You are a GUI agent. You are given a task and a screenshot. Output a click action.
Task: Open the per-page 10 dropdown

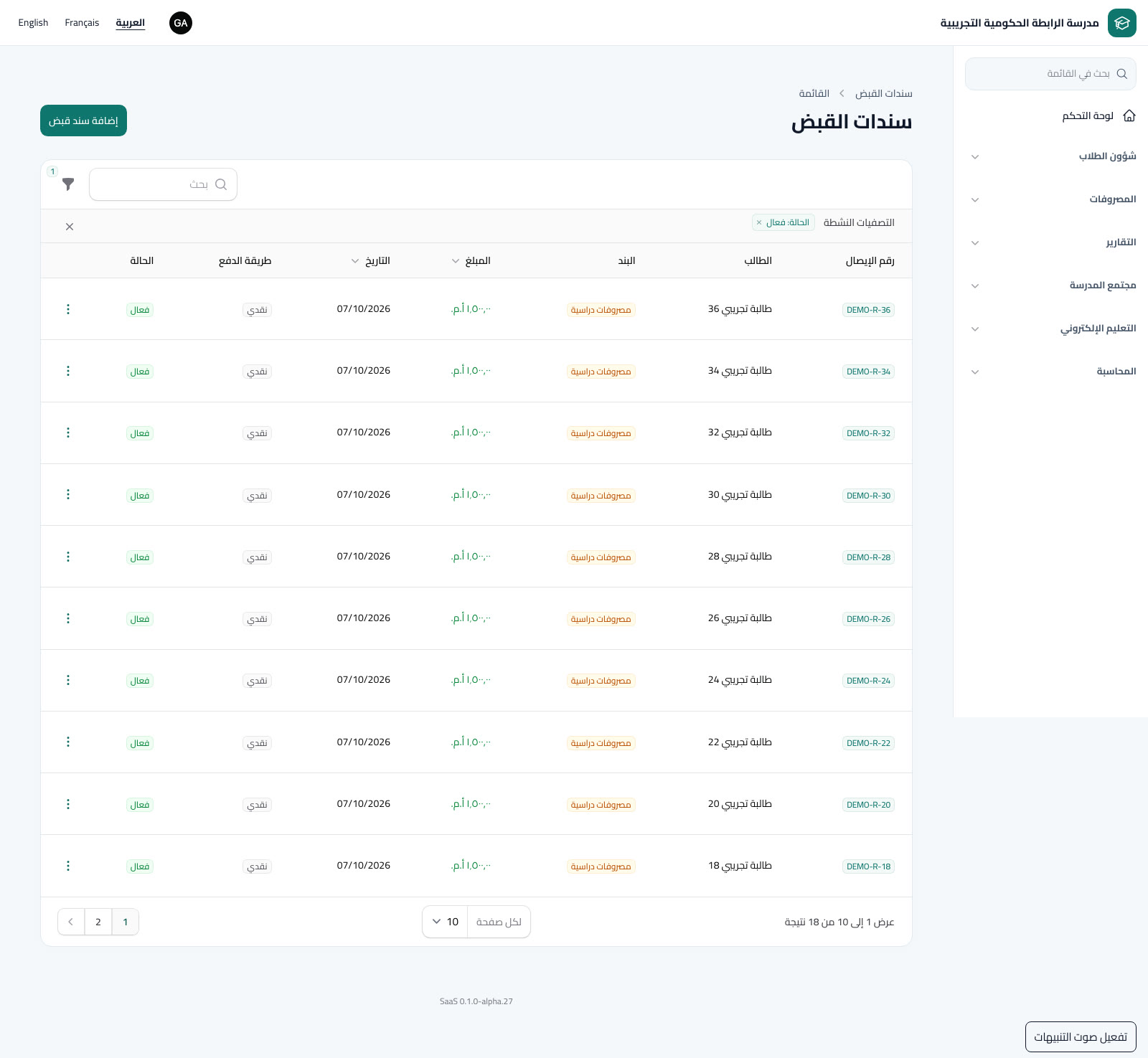[x=446, y=922]
